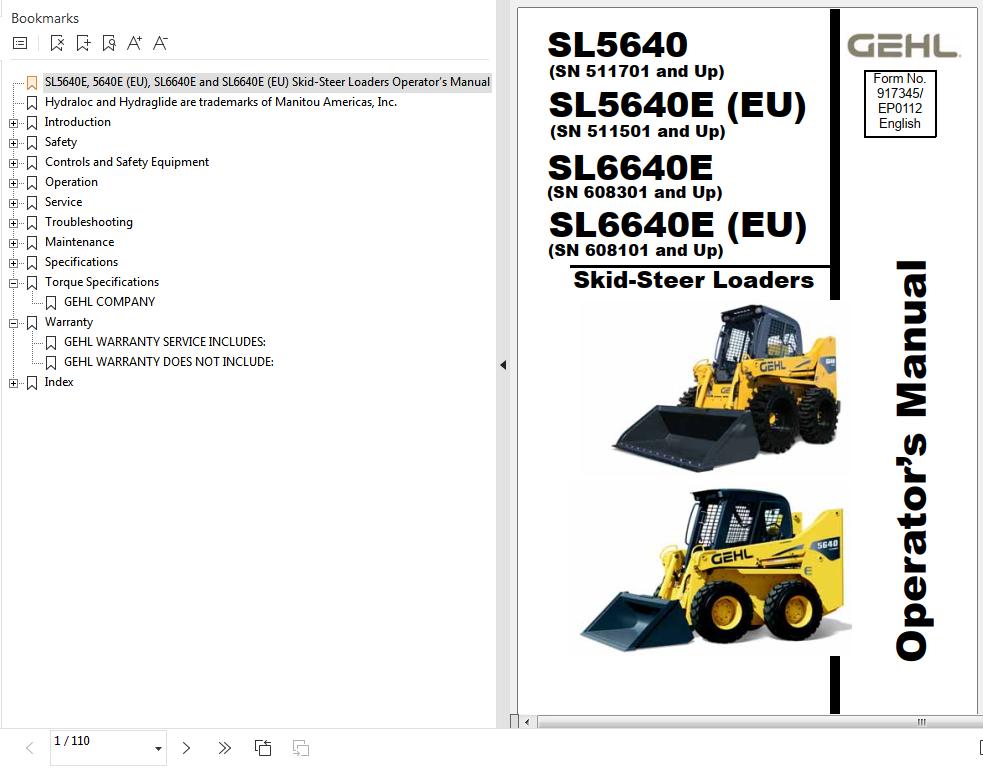Click the upper skid-steer loader photo
The image size is (983, 768).
tap(727, 388)
